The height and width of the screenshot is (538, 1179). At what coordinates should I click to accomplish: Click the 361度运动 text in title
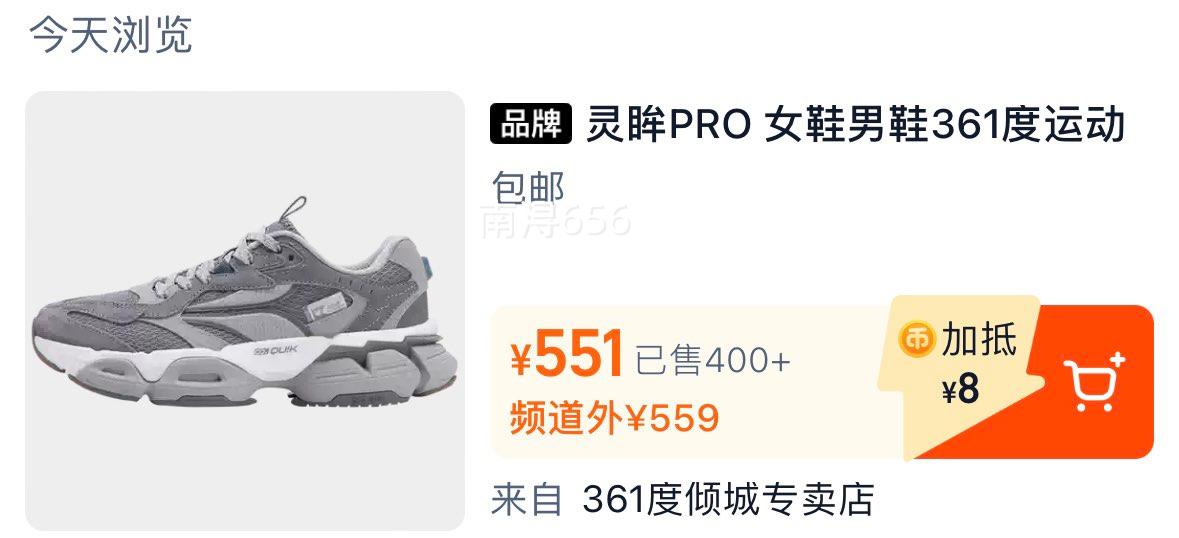[x=1028, y=124]
